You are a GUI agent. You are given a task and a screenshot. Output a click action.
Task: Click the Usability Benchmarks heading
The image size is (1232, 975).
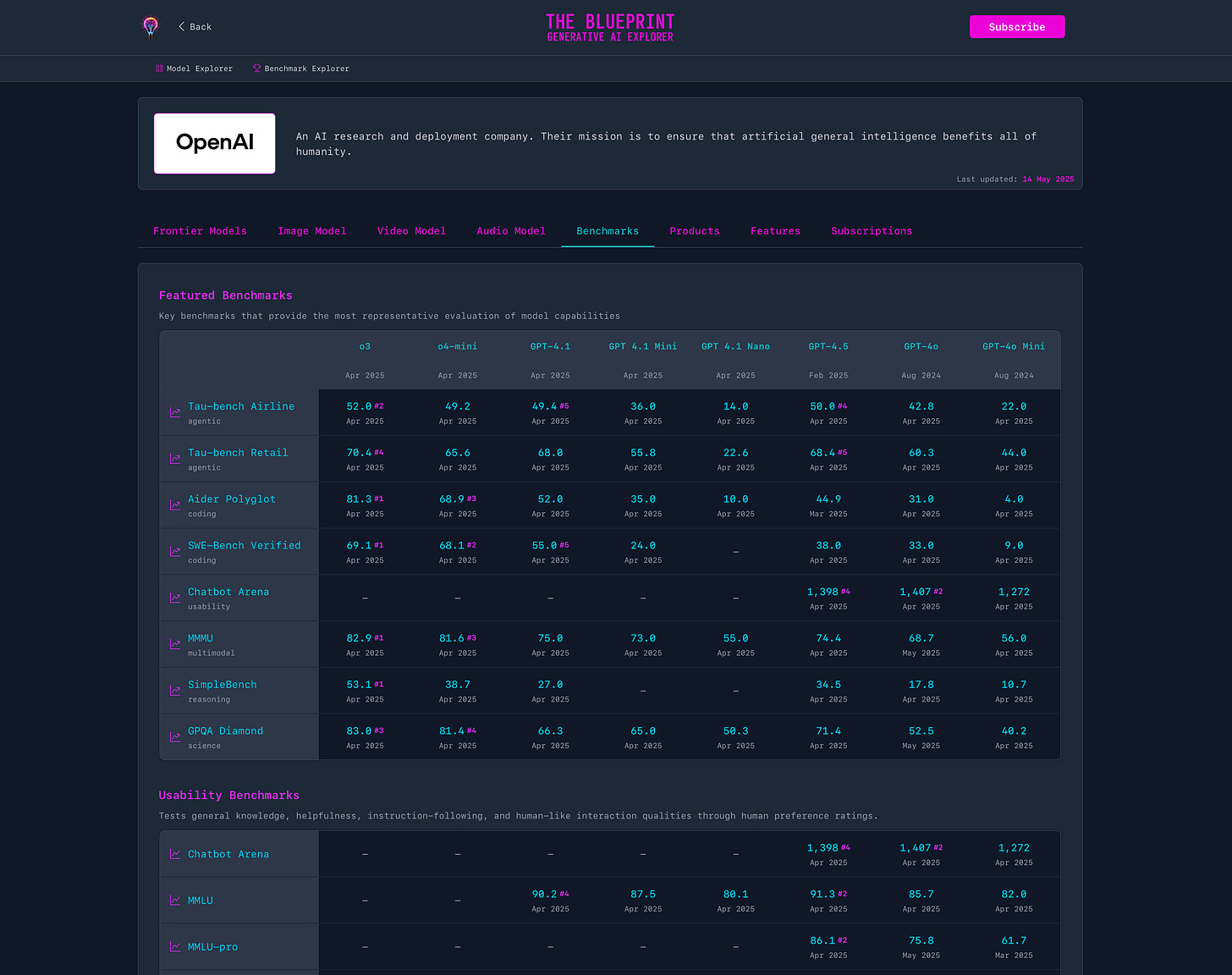point(229,796)
